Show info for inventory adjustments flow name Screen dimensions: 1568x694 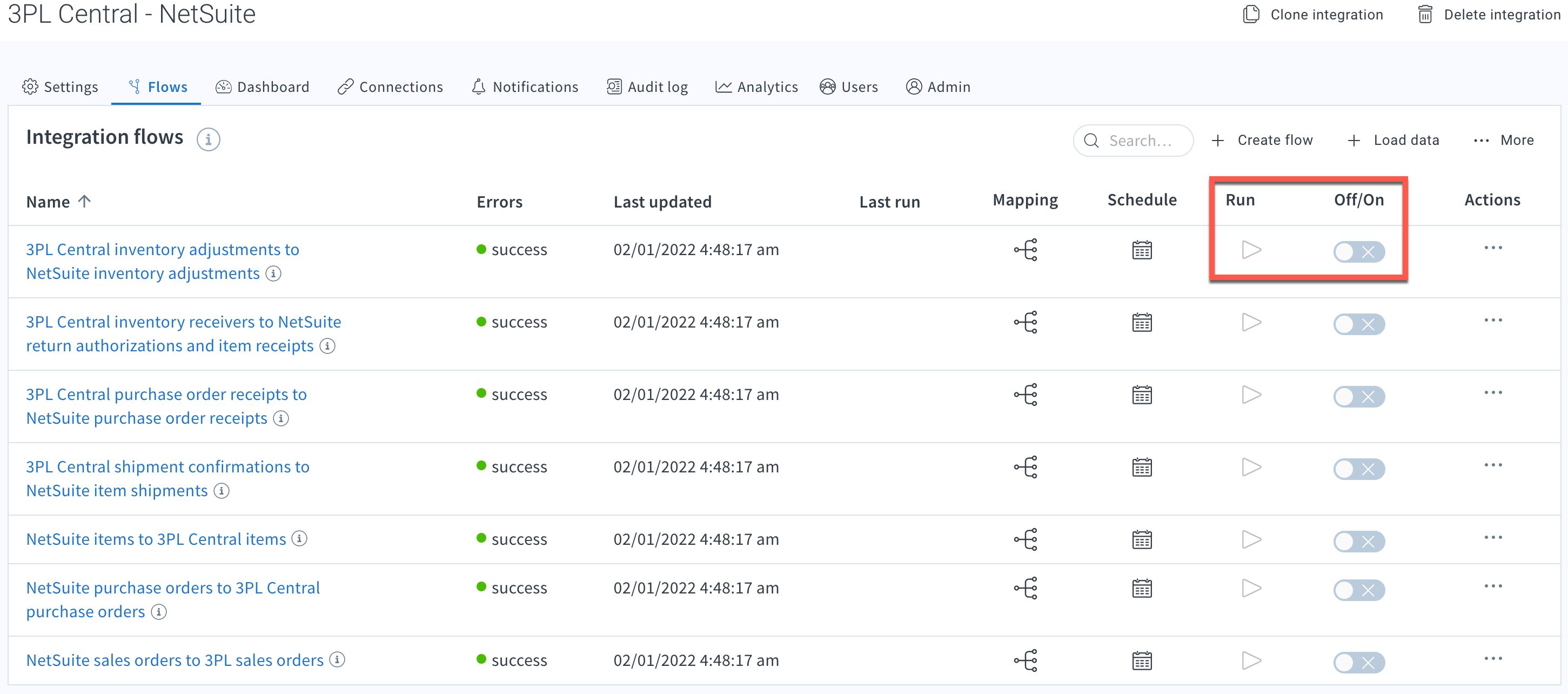274,273
